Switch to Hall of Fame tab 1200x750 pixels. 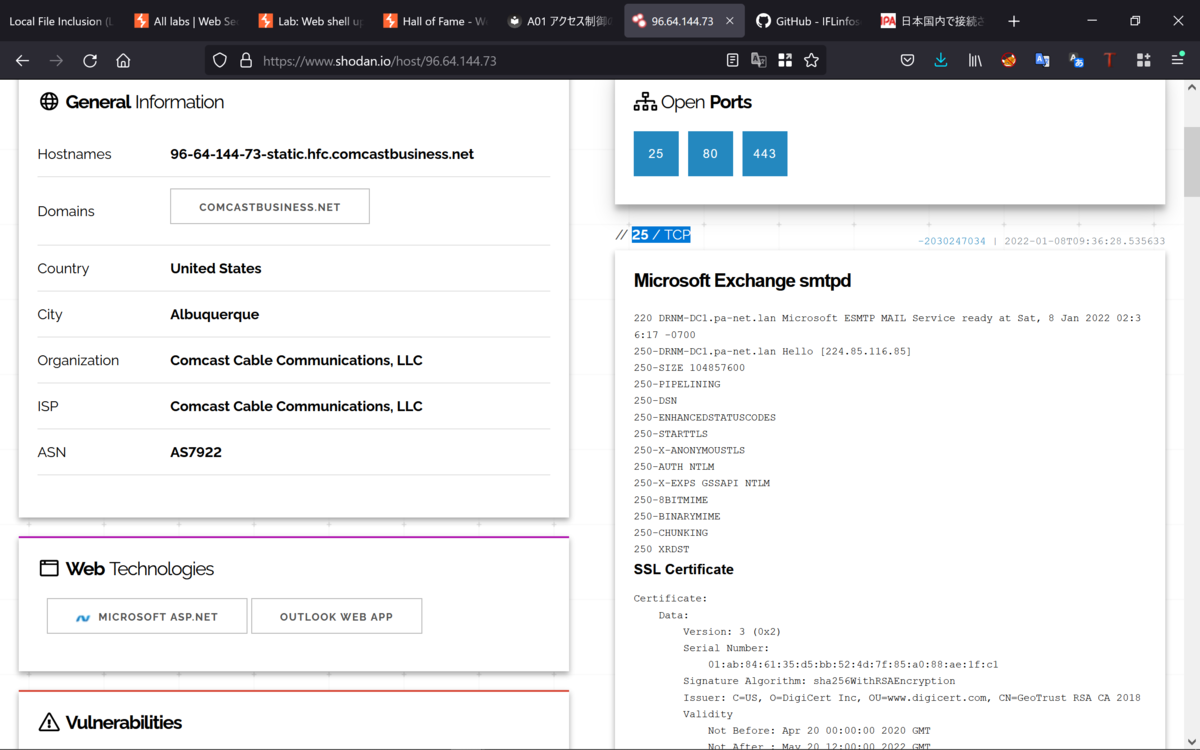tap(435, 21)
